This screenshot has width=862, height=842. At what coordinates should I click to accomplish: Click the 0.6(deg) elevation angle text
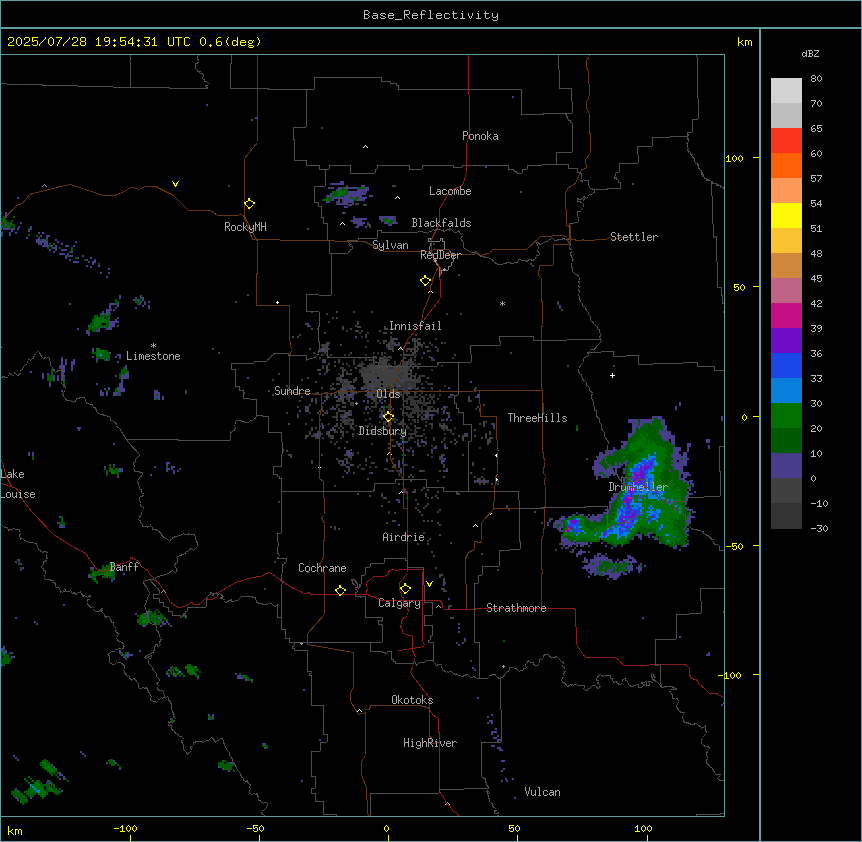[x=230, y=42]
